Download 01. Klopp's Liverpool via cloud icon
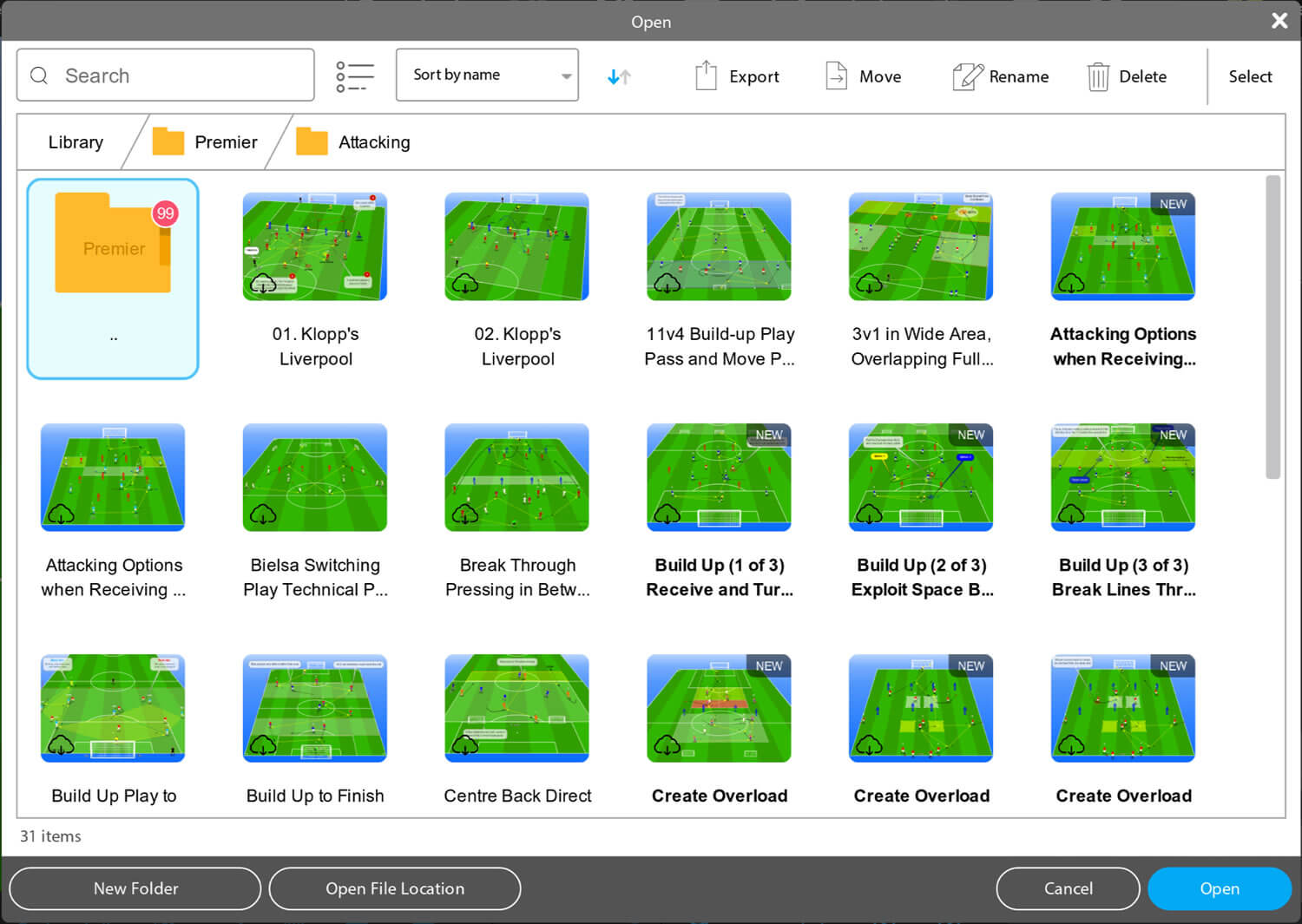This screenshot has height=924, width=1302. [x=265, y=282]
